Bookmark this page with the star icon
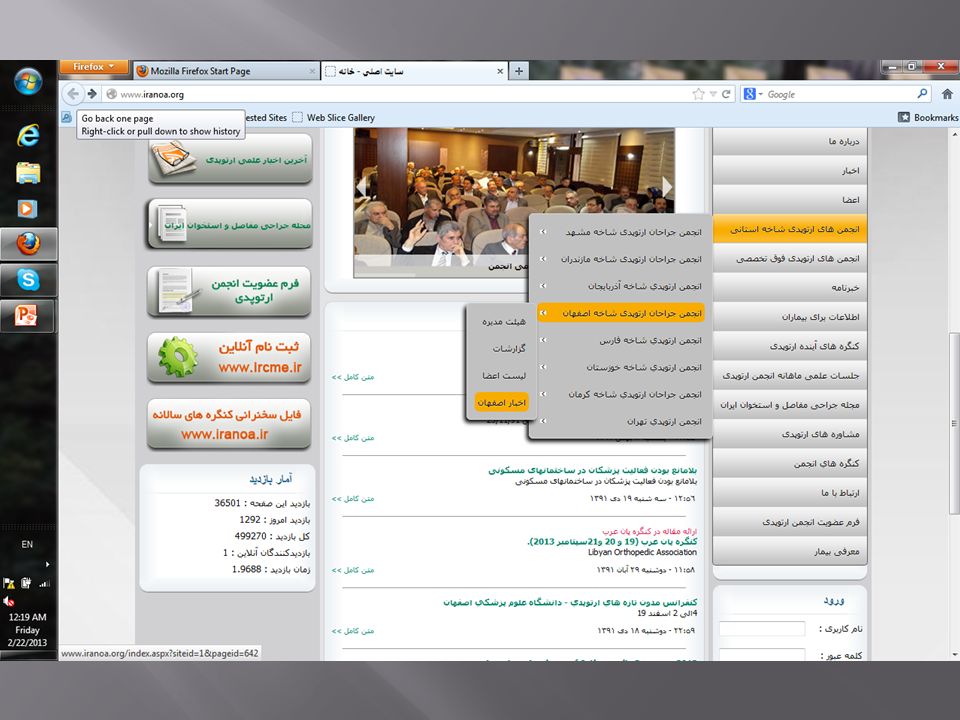 (x=698, y=94)
